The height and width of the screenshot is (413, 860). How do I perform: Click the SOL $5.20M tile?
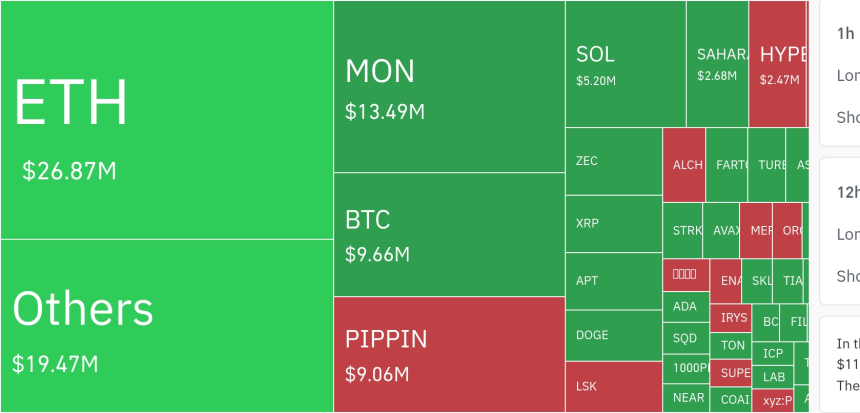click(x=625, y=63)
